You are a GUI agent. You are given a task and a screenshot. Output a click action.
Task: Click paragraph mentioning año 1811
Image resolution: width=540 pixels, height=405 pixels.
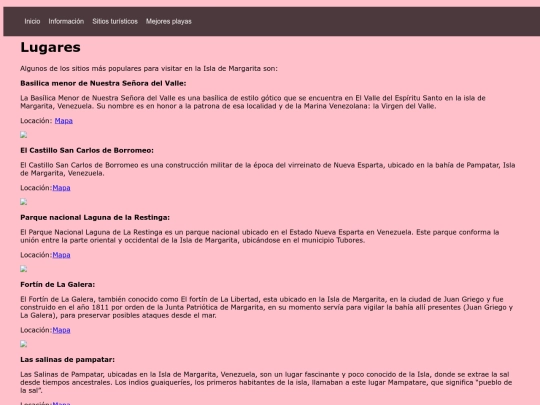point(267,307)
